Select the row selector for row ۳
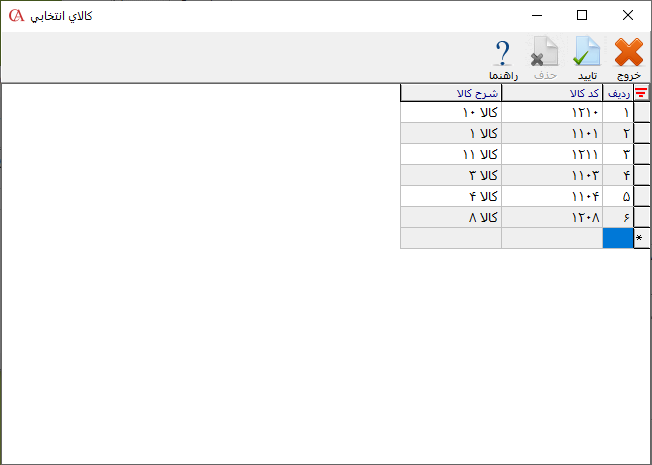The height and width of the screenshot is (465, 652). click(642, 155)
